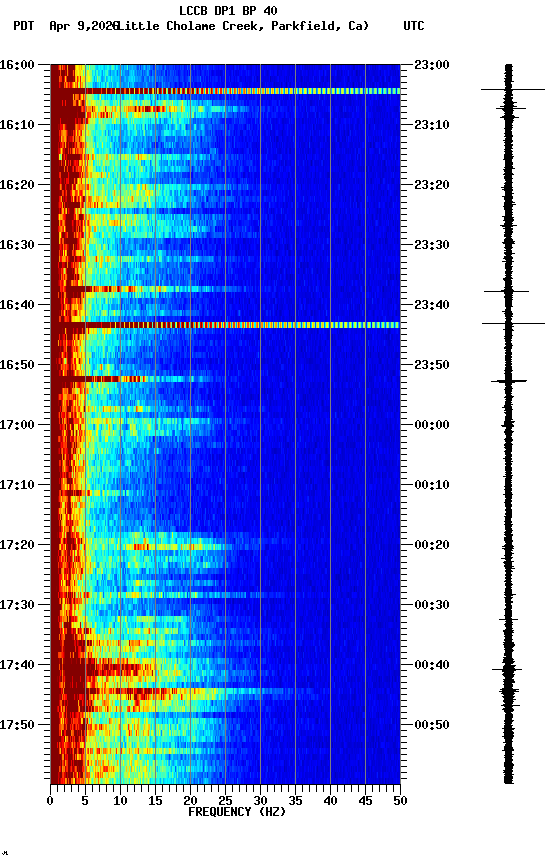552x864 pixels.
Task: Click the 17:10 PDT time label
Action: [x=17, y=485]
